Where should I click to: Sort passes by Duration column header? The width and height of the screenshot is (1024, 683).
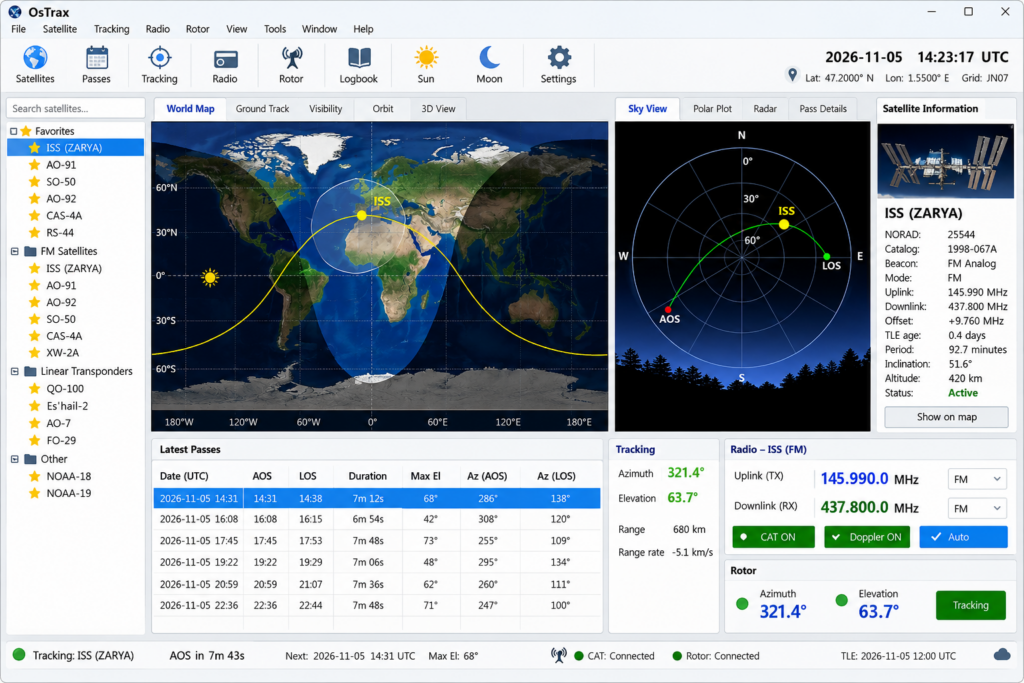367,476
